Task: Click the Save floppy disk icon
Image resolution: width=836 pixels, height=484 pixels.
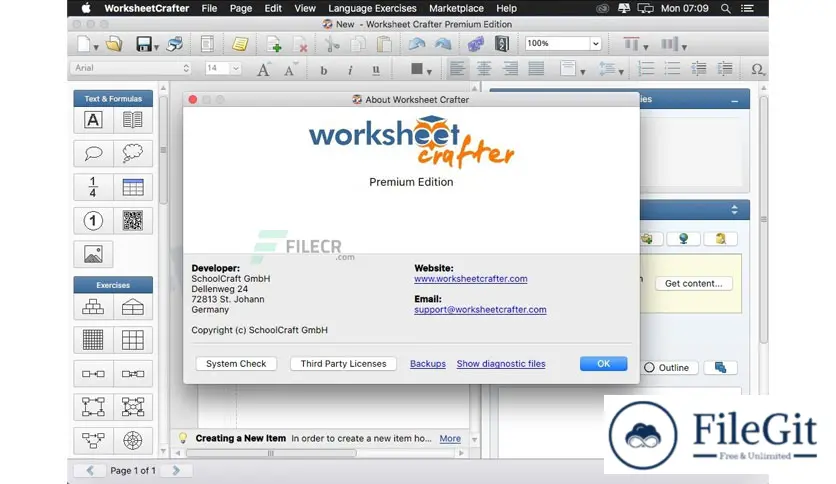Action: click(x=143, y=44)
